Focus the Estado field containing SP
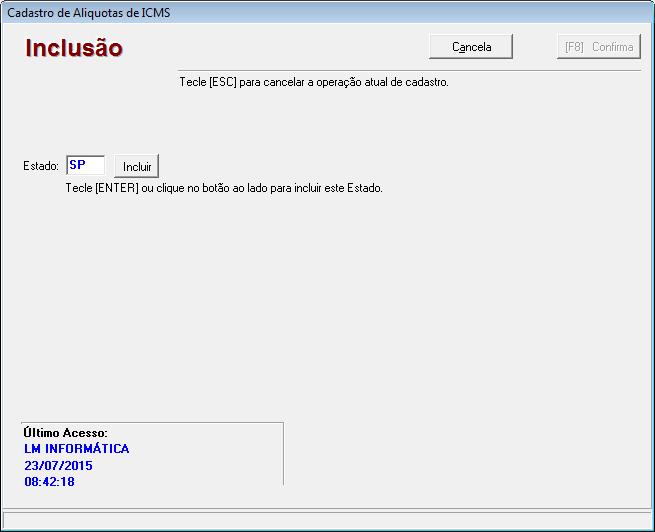The image size is (655, 532). coord(85,165)
